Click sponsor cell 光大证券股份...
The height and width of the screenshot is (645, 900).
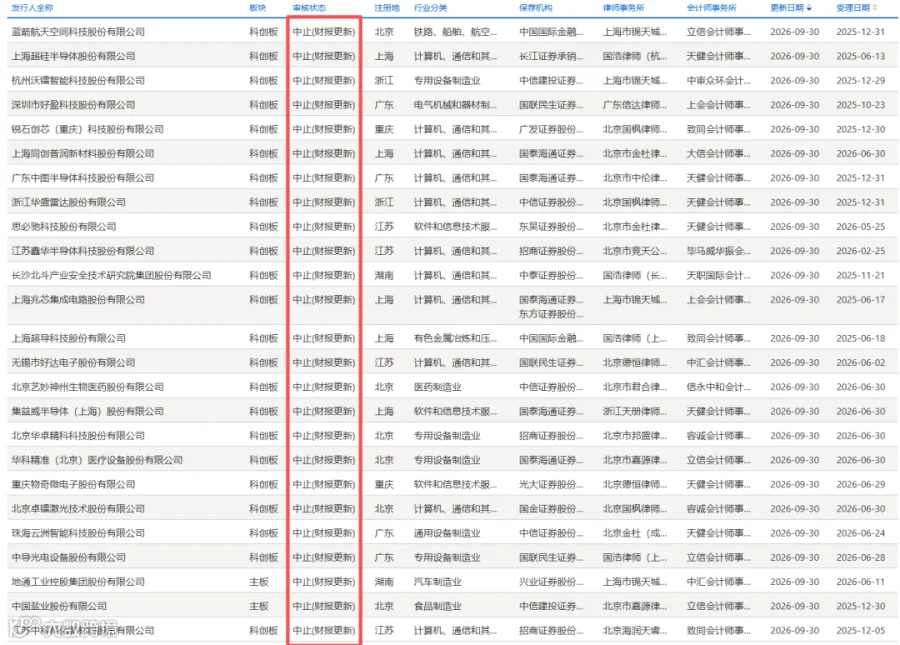(x=551, y=484)
